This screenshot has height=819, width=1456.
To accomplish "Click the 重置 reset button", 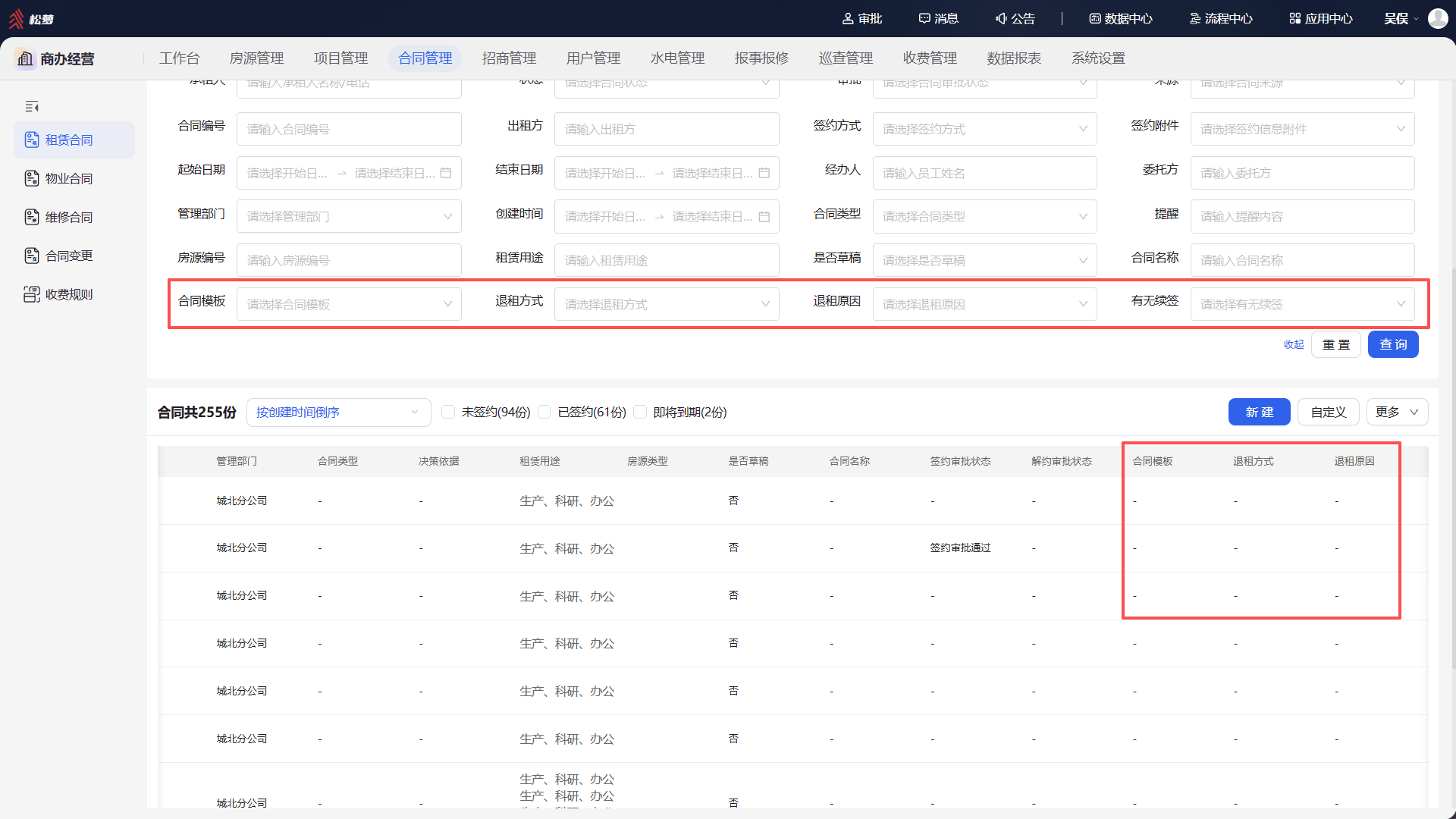I will click(1336, 344).
